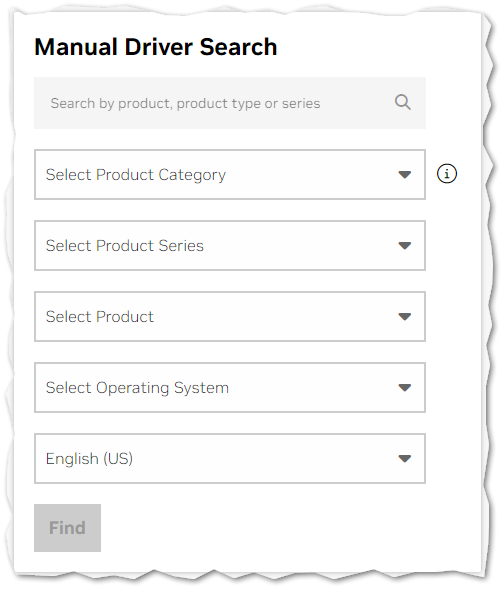The width and height of the screenshot is (503, 589).
Task: Click the info icon beside Product Category
Action: click(x=447, y=174)
